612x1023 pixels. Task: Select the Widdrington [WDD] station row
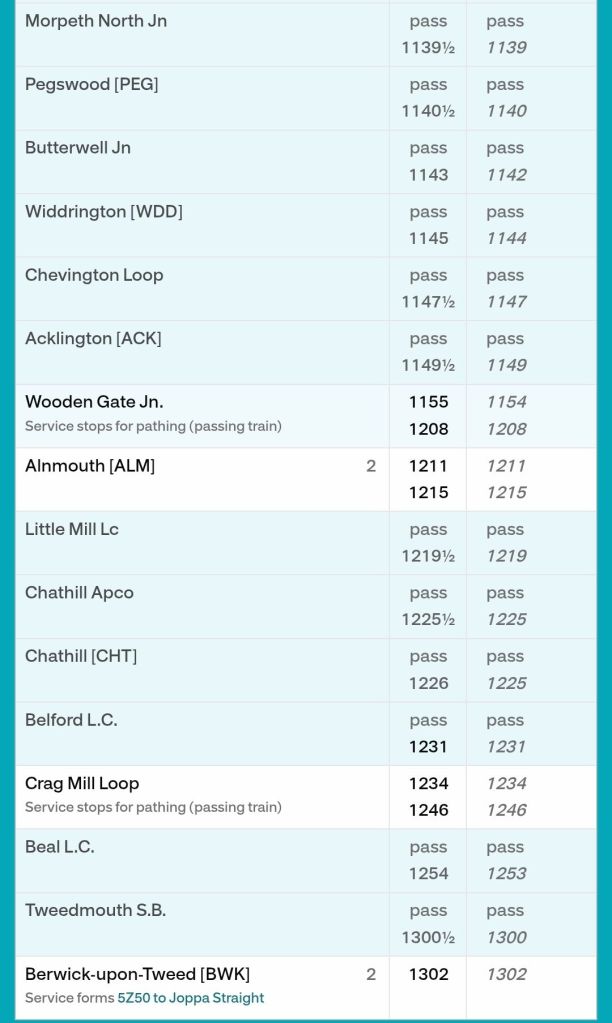pyautogui.click(x=305, y=225)
